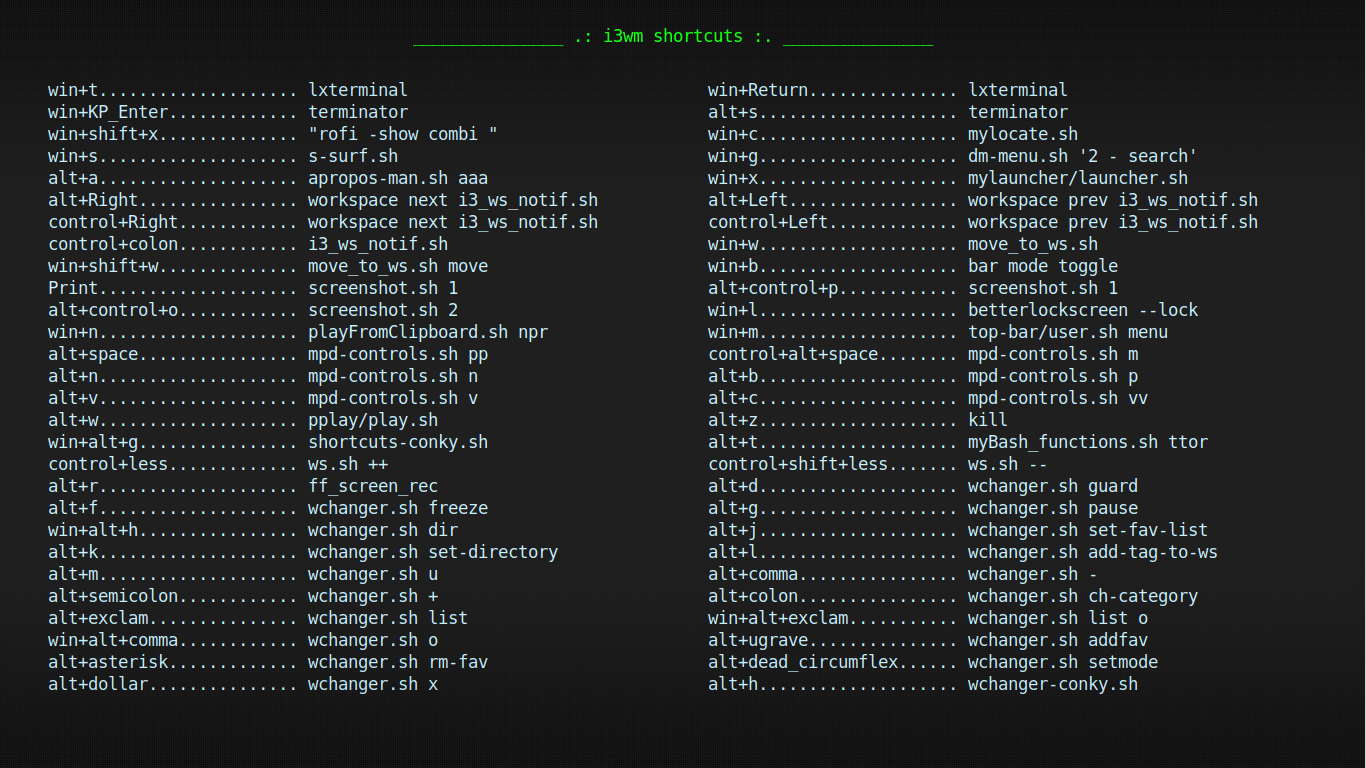The width and height of the screenshot is (1366, 768).
Task: Select the 'alt+dollar' key label
Action: pyautogui.click(x=98, y=684)
